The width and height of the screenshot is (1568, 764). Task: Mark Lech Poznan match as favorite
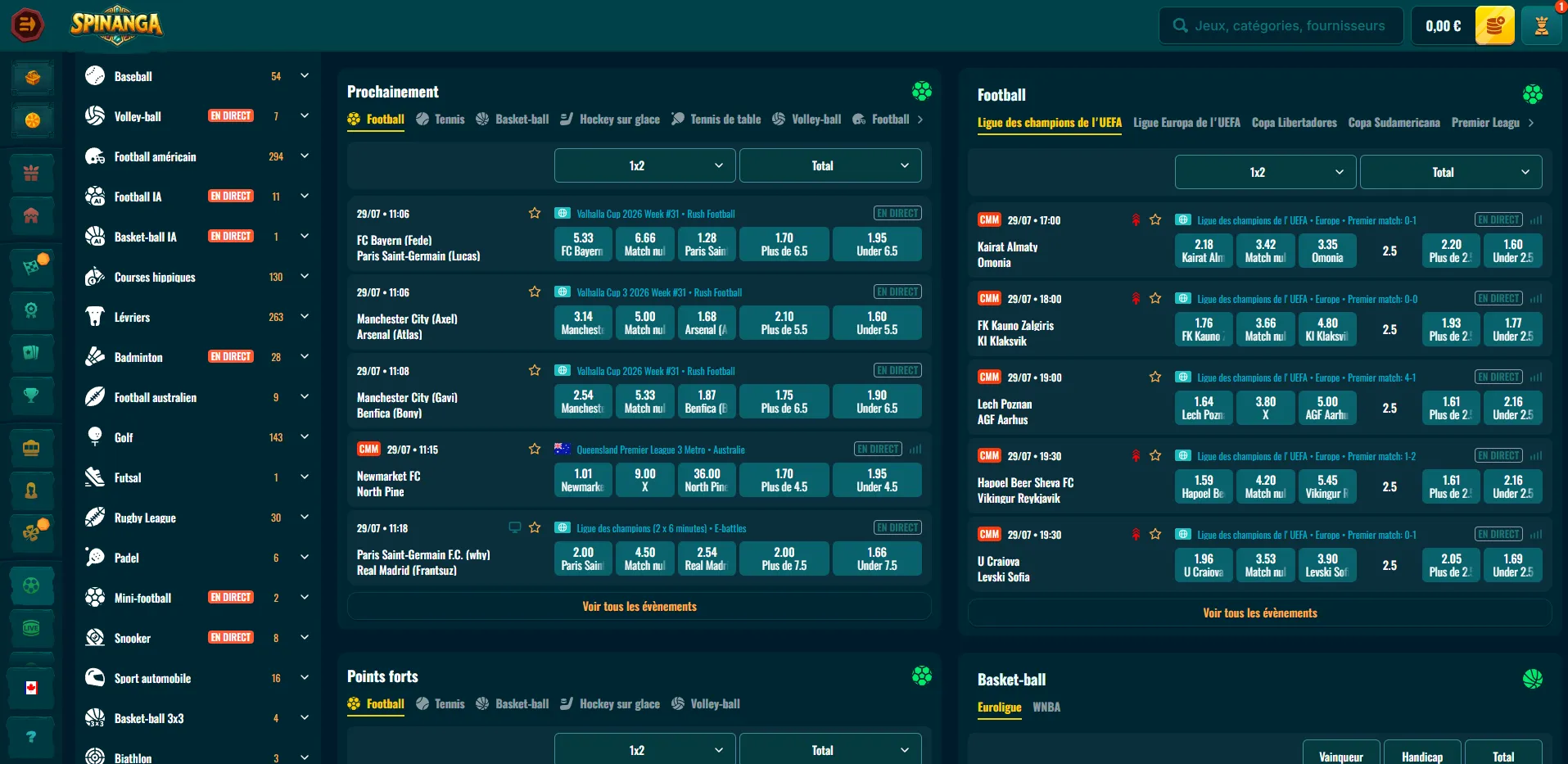pyautogui.click(x=1155, y=377)
